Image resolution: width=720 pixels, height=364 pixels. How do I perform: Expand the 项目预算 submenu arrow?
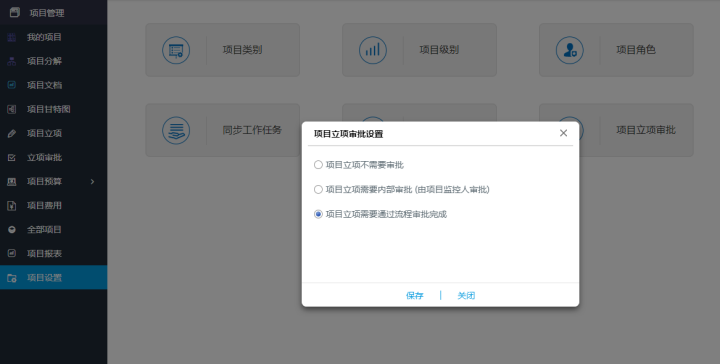[92, 182]
